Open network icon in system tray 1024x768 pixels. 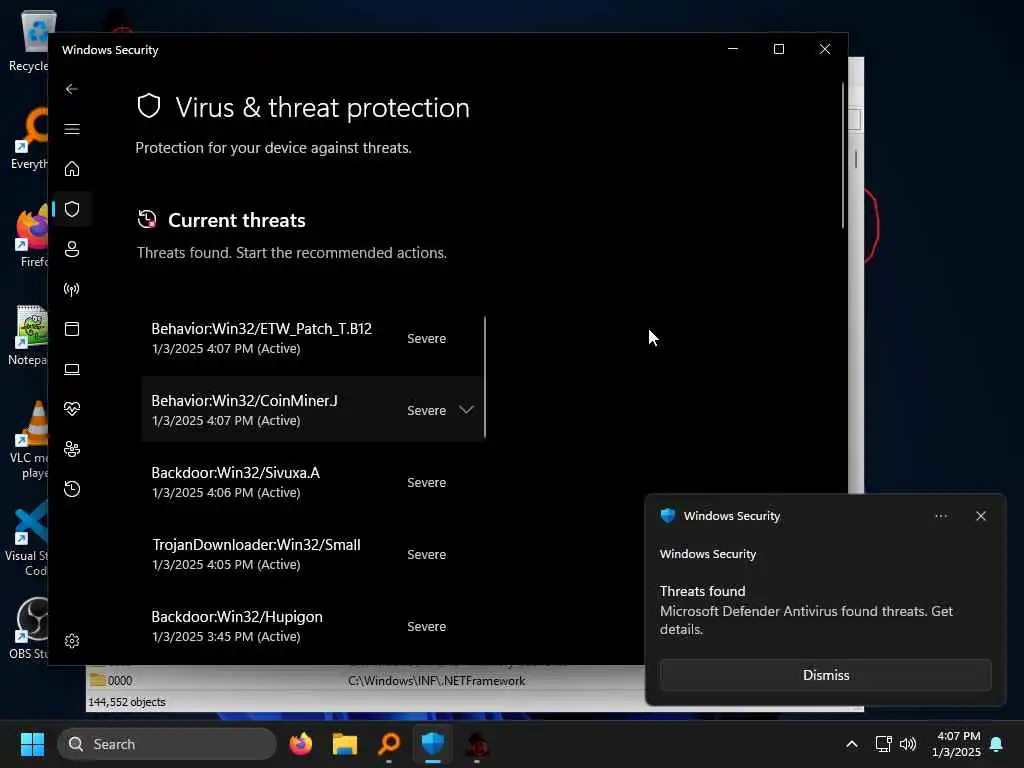tap(883, 744)
